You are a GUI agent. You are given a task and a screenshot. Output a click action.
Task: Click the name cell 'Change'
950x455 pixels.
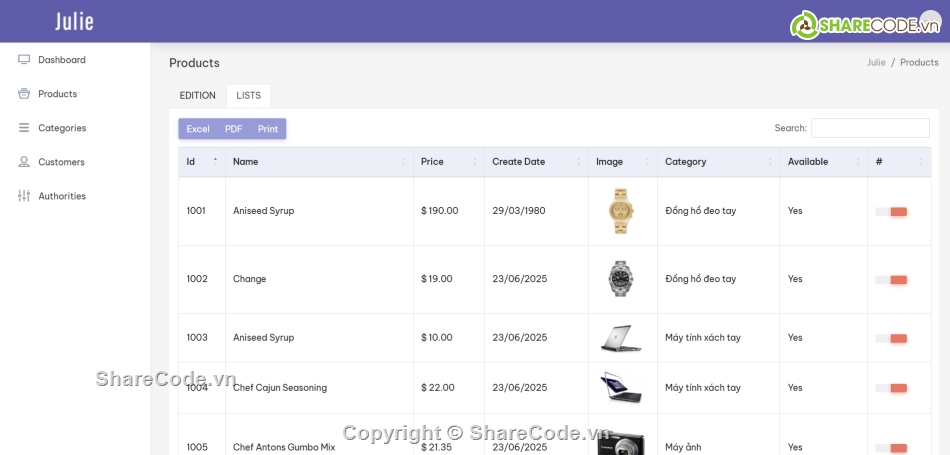250,279
